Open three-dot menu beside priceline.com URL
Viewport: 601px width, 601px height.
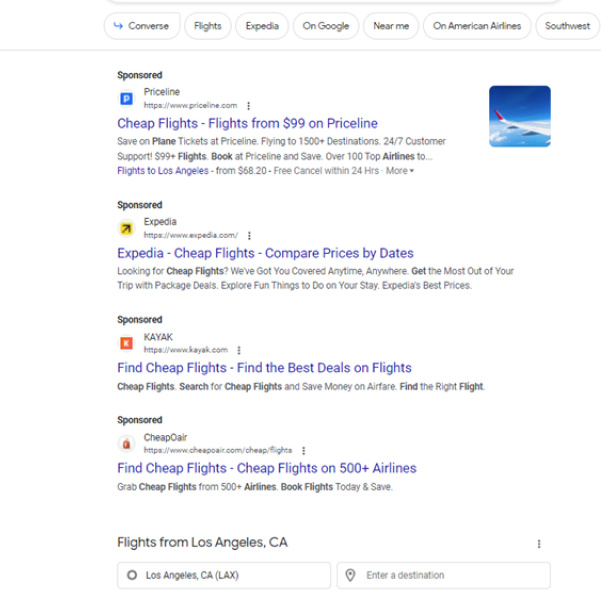[248, 106]
